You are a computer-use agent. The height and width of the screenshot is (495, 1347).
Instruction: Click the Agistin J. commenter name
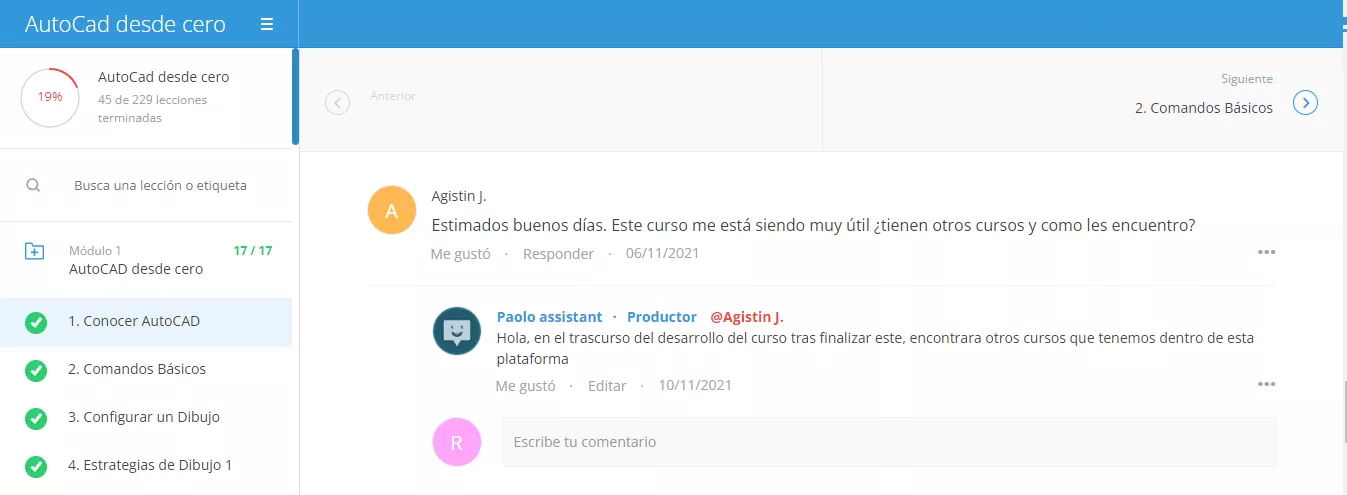(458, 196)
